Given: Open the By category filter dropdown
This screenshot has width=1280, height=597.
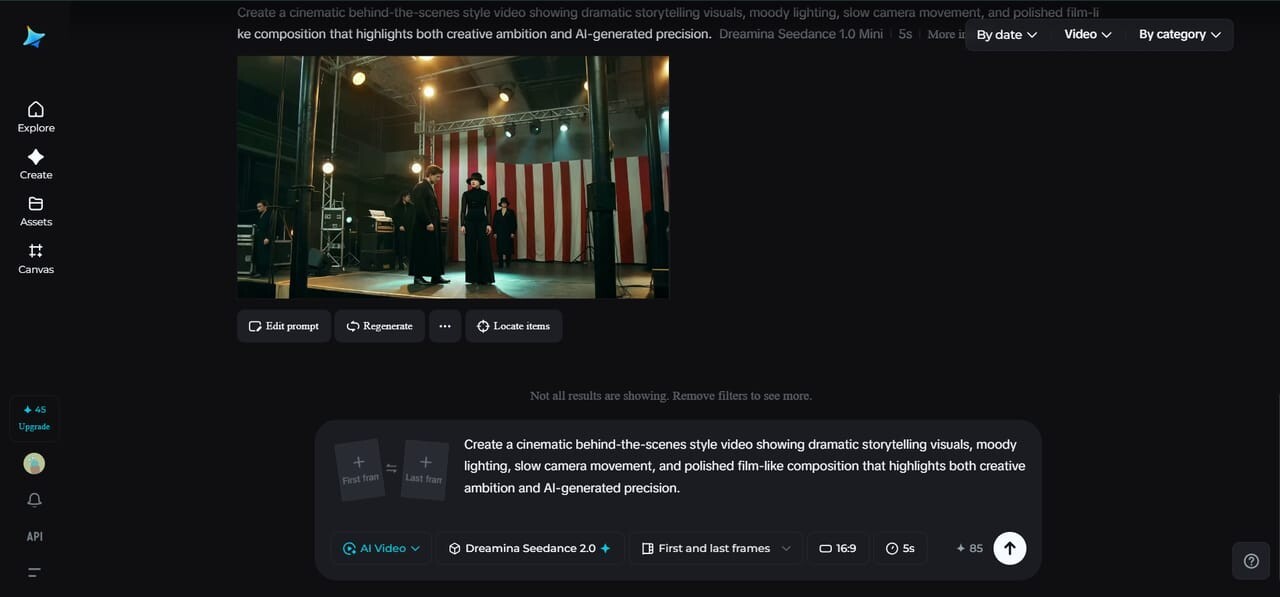Looking at the screenshot, I should coord(1180,34).
